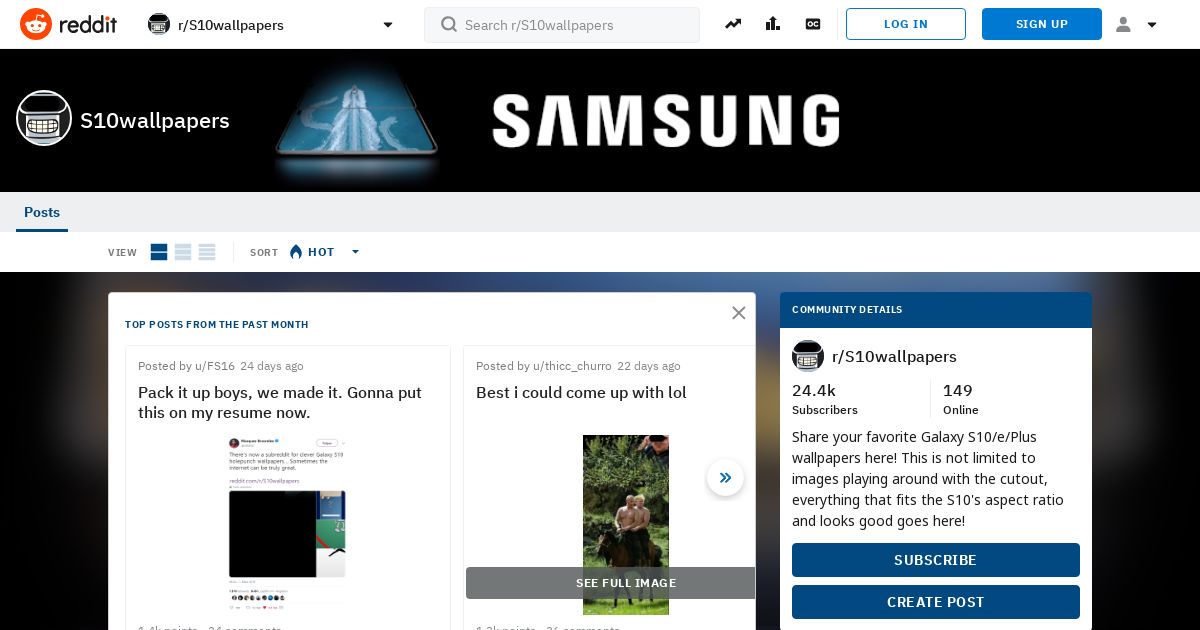Click the 149 Online count

pyautogui.click(x=961, y=399)
